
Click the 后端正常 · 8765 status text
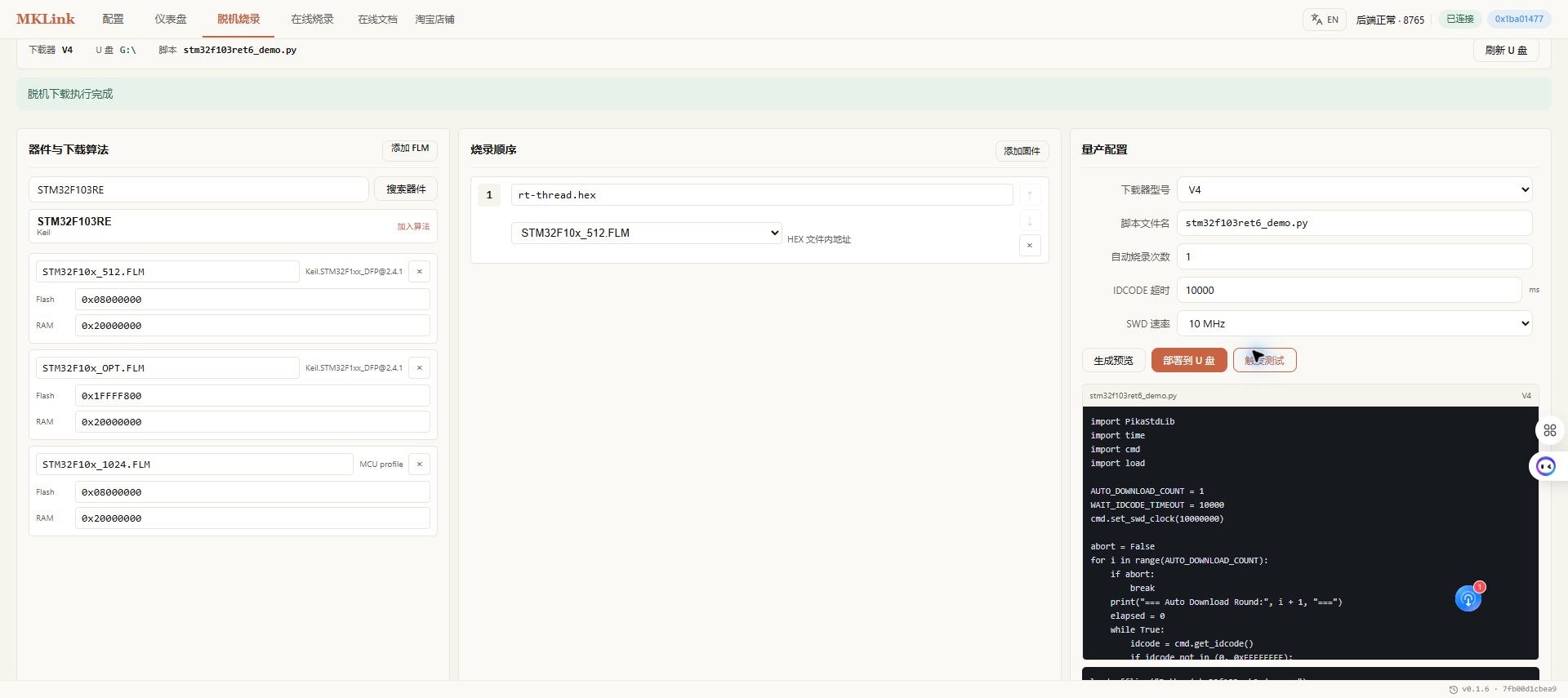(x=1390, y=20)
